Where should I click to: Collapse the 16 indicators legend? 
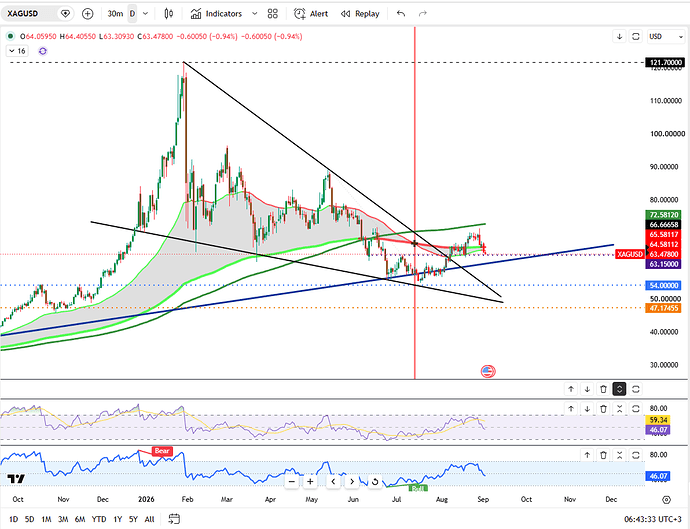[x=18, y=51]
